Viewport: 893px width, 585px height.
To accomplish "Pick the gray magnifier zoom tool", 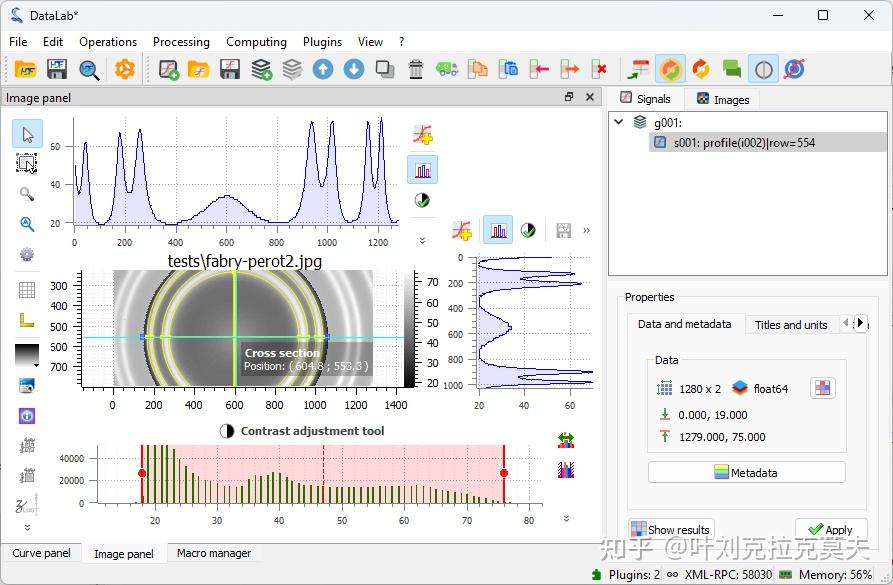I will point(27,194).
